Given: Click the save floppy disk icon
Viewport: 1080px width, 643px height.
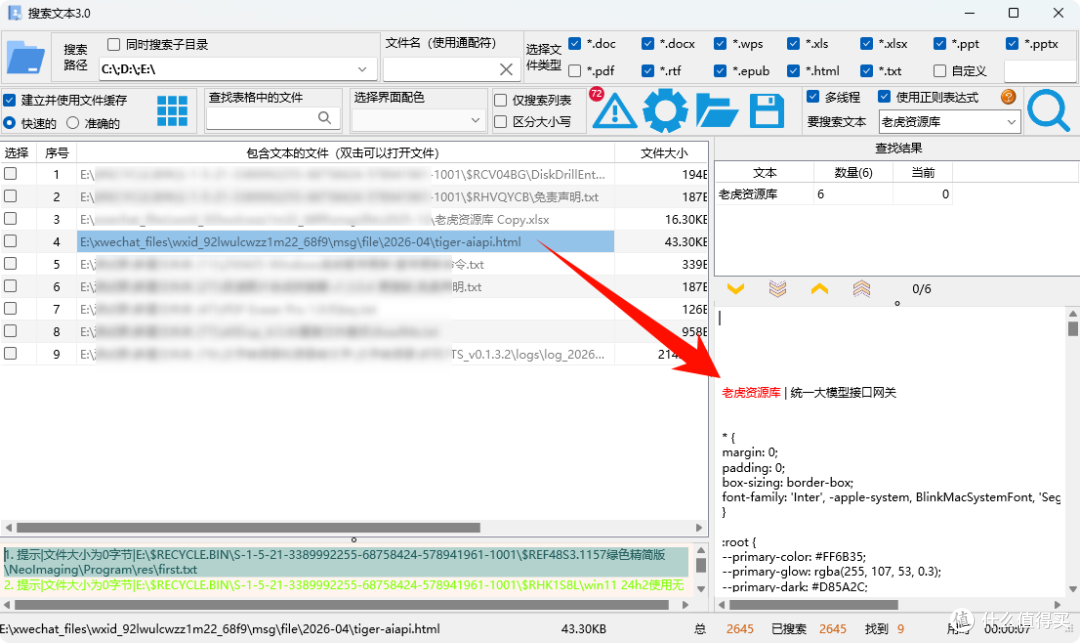Looking at the screenshot, I should point(767,111).
